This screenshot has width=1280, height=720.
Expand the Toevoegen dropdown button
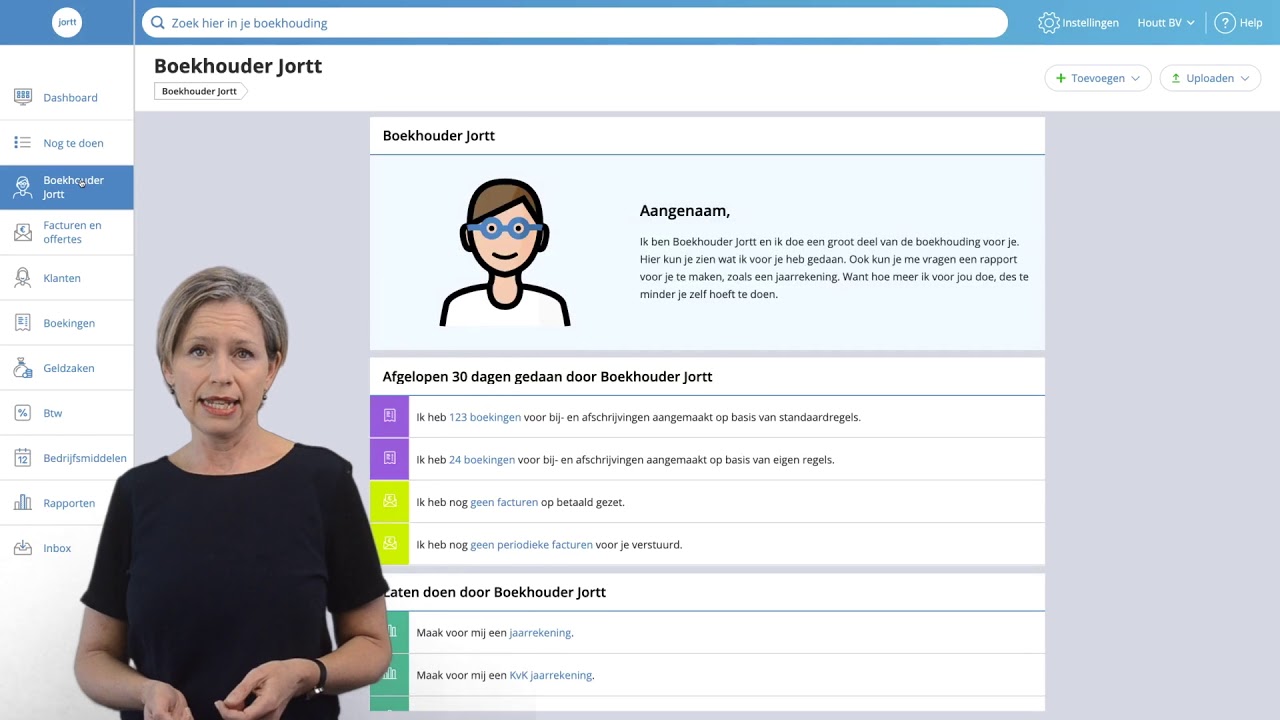[x=1098, y=78]
